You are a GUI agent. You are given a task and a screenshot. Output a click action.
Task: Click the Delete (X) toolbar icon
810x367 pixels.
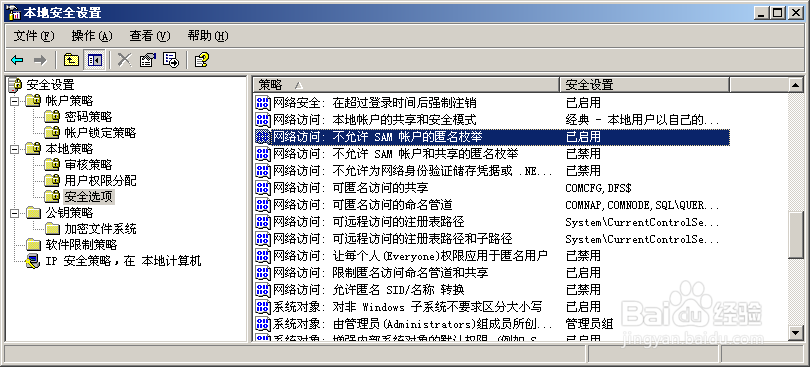[x=124, y=60]
